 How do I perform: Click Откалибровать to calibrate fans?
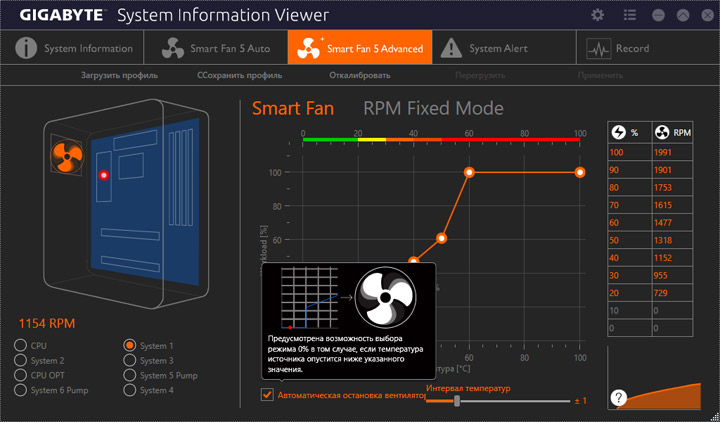click(x=360, y=75)
